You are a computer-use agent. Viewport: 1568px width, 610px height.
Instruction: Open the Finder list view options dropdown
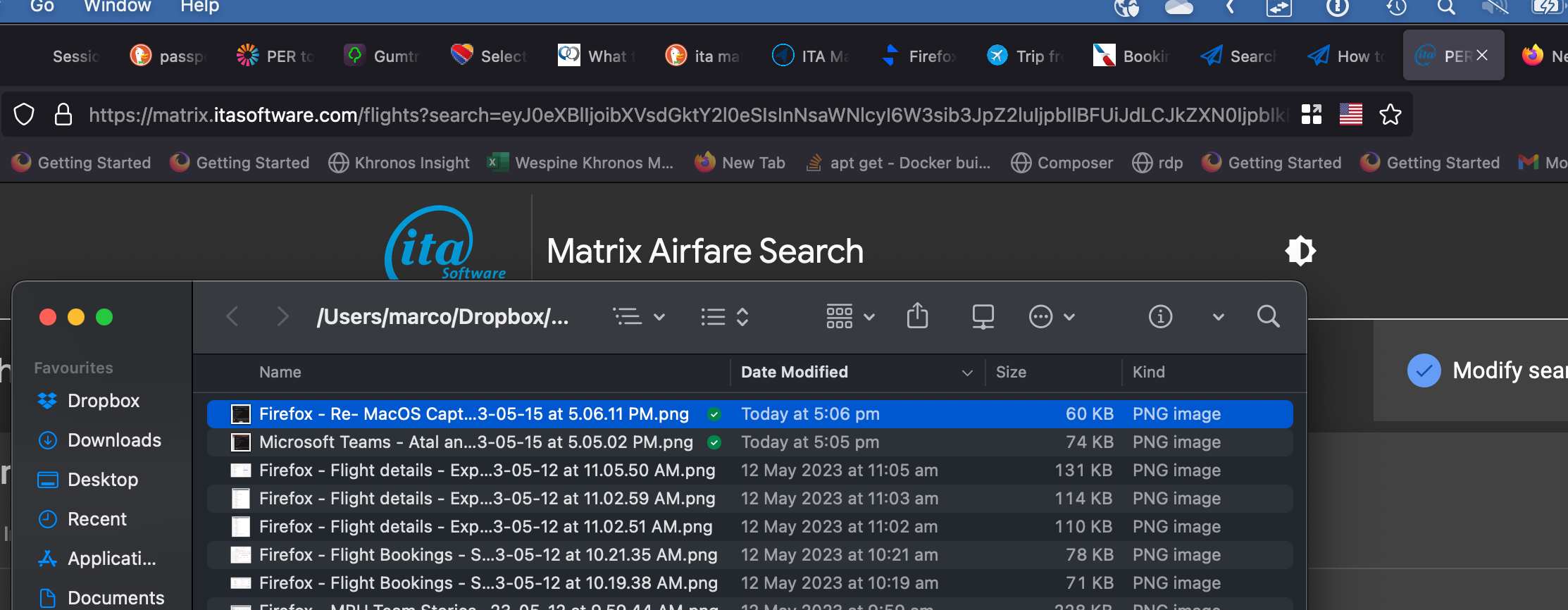click(x=639, y=317)
